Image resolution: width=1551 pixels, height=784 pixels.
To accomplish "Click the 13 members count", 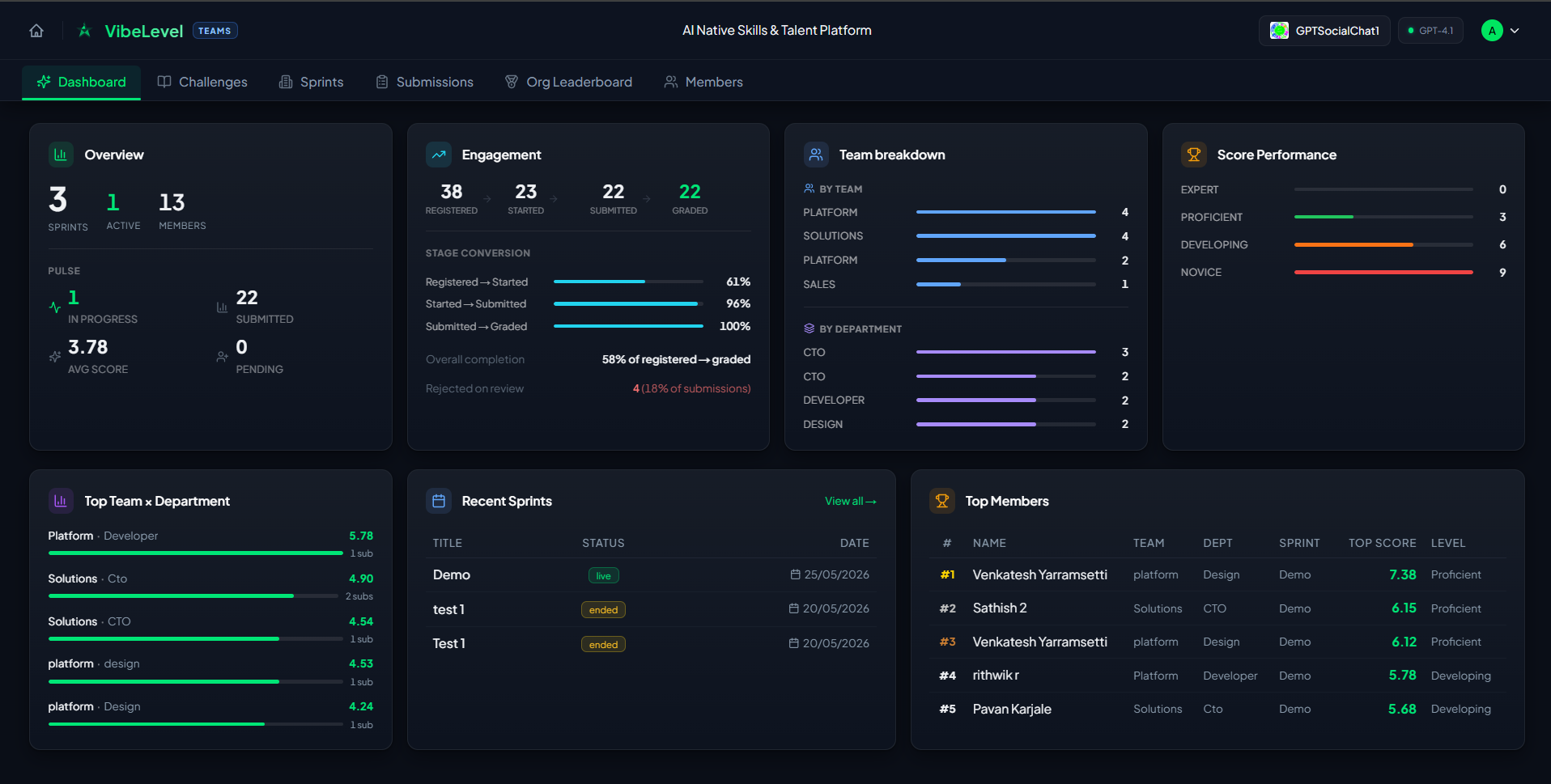I will 172,202.
